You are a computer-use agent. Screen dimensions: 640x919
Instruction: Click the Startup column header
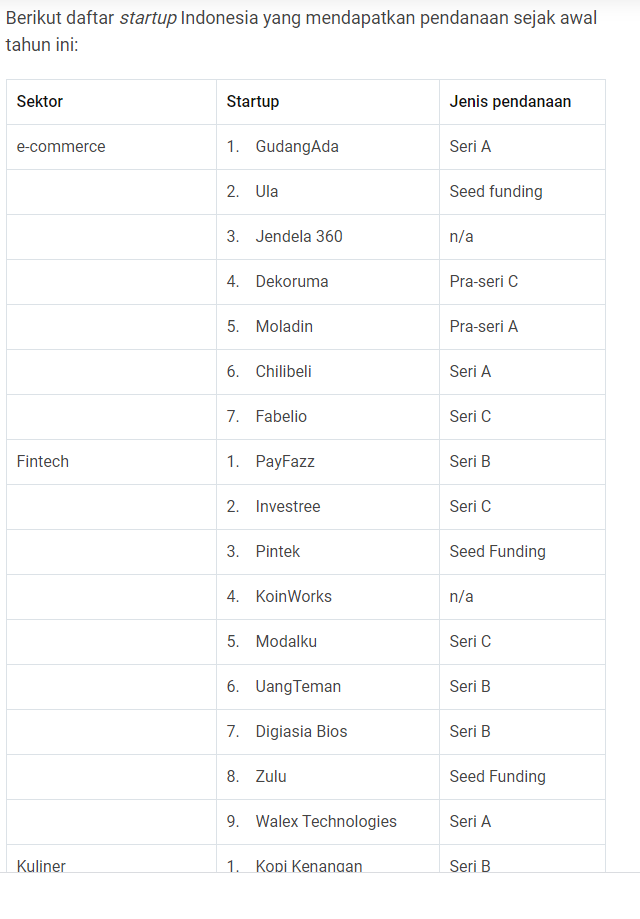pos(253,101)
